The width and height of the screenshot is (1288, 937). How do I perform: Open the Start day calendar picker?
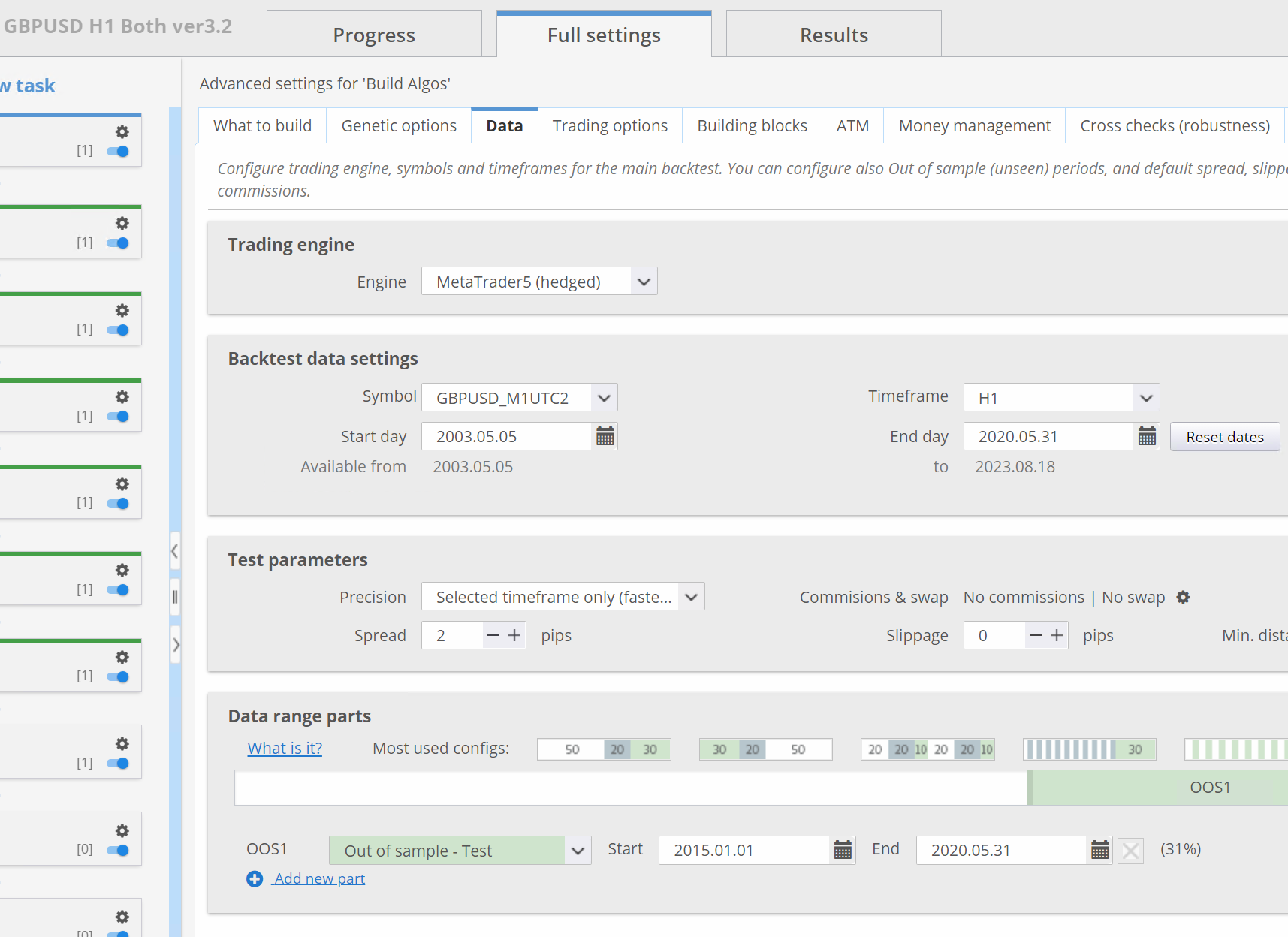coord(605,436)
